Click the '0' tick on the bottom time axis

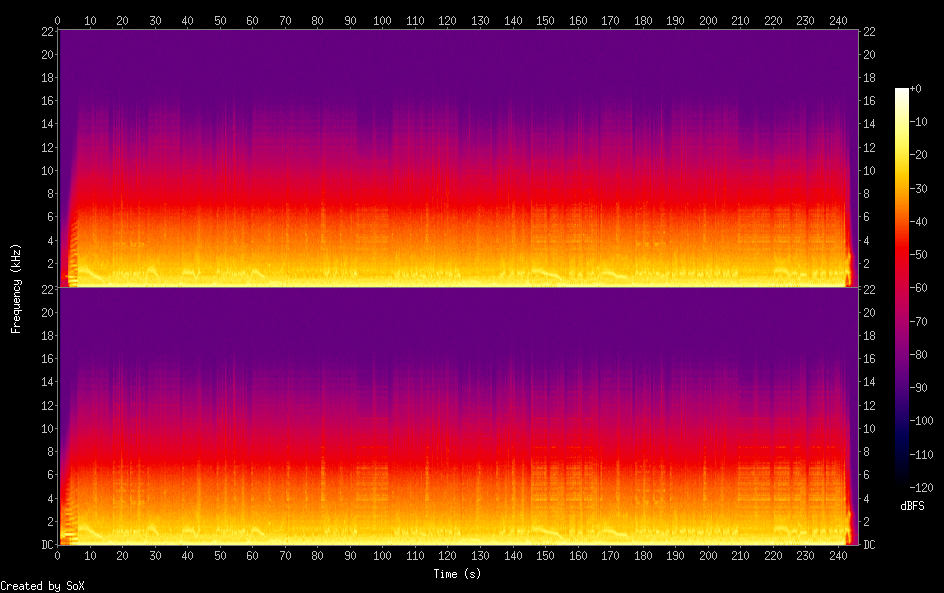(58, 556)
